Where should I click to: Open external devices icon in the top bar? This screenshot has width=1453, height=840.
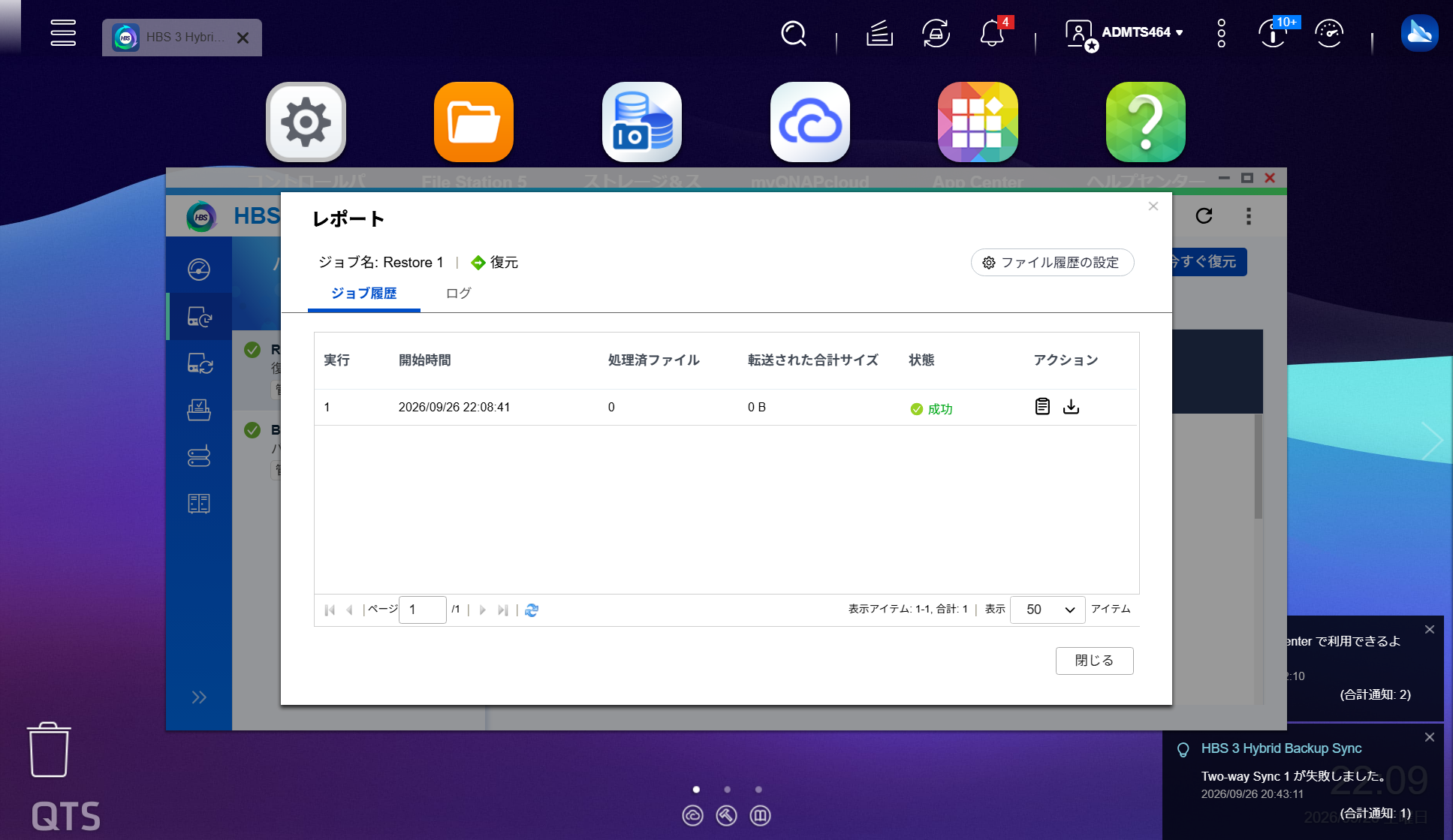click(x=936, y=34)
